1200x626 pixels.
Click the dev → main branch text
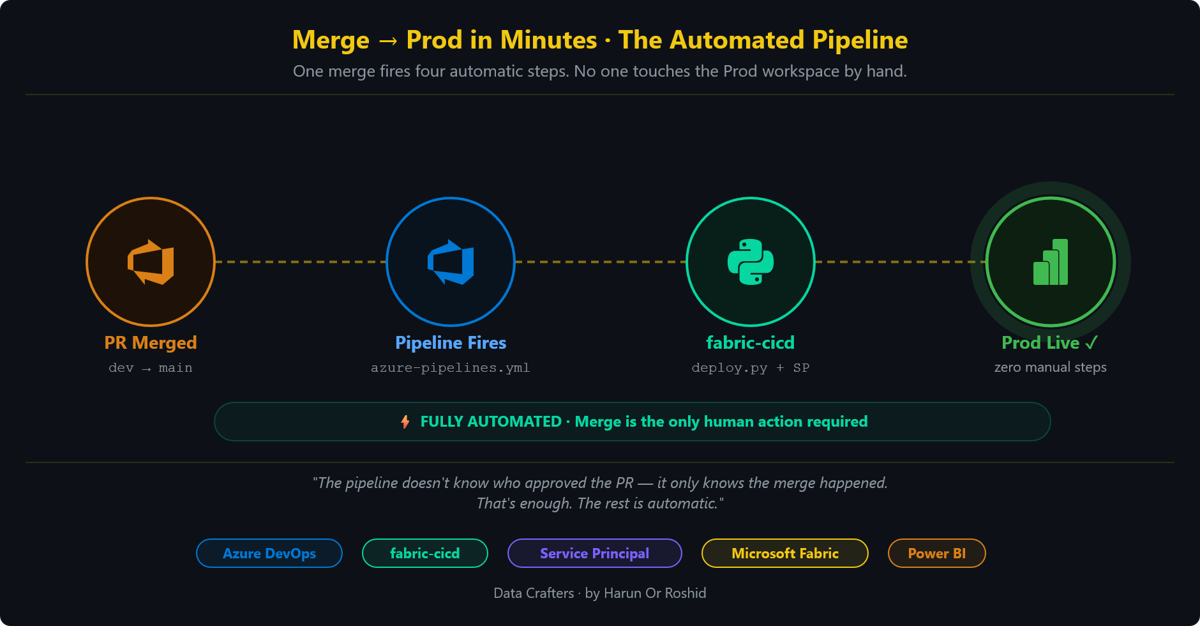pos(151,368)
